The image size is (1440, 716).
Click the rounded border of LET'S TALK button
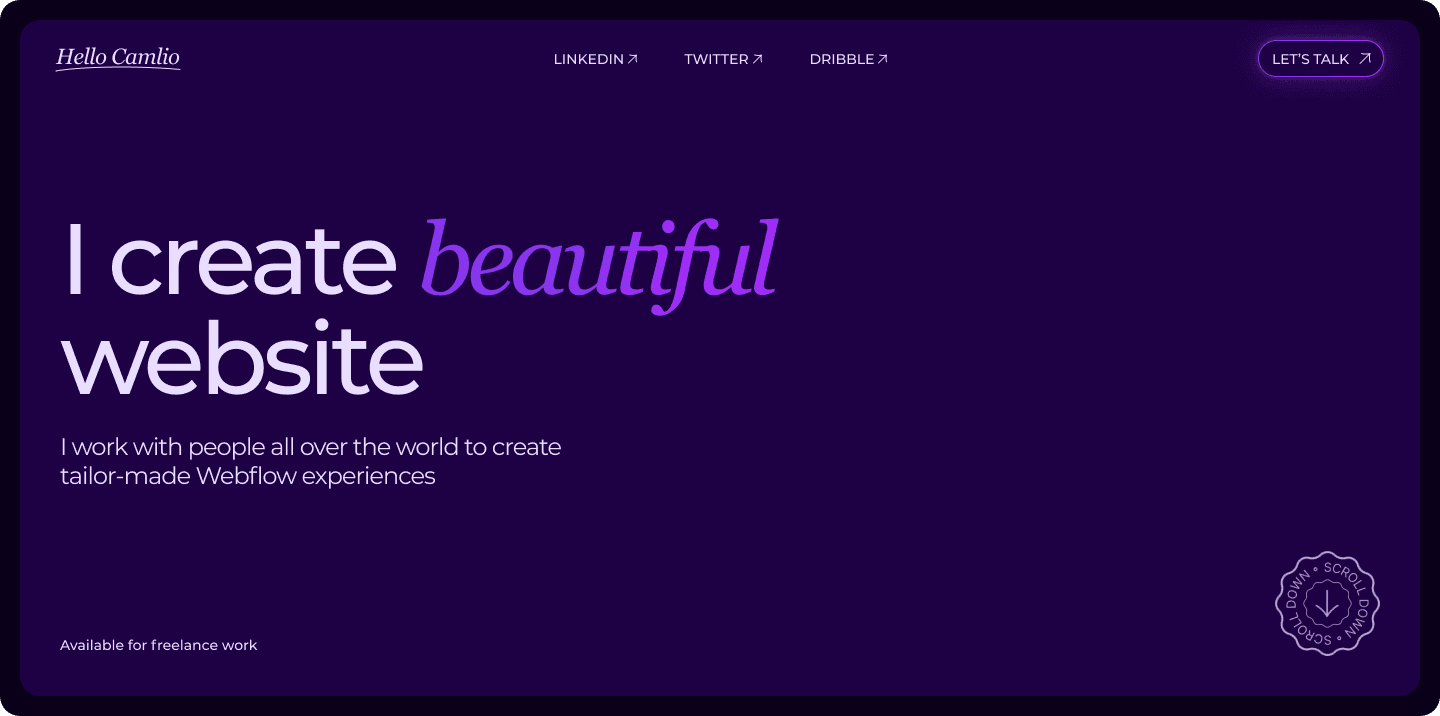(x=1320, y=41)
